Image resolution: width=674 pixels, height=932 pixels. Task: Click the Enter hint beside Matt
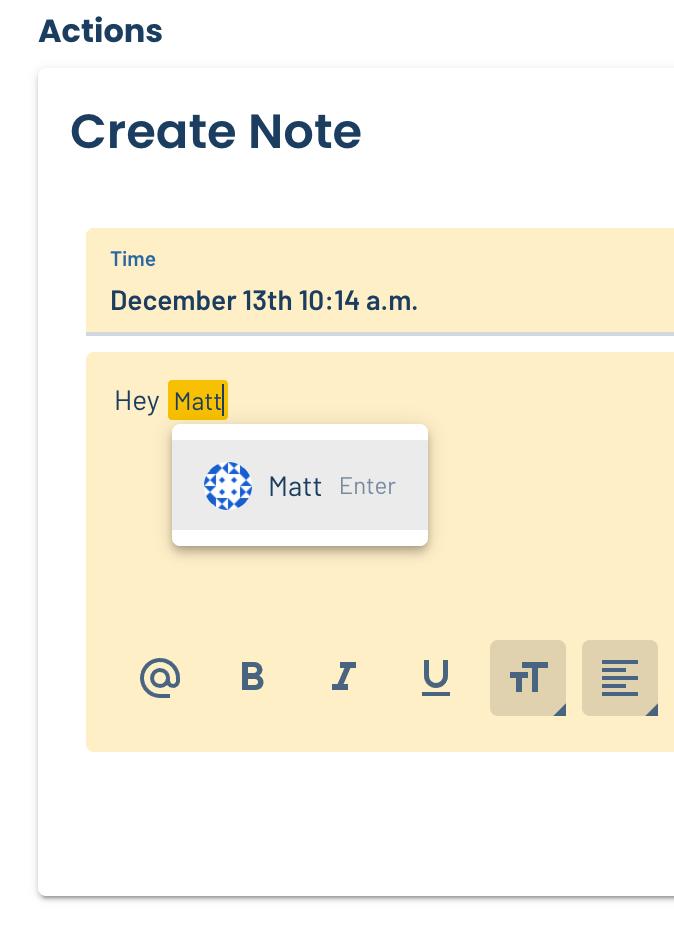pyautogui.click(x=367, y=486)
